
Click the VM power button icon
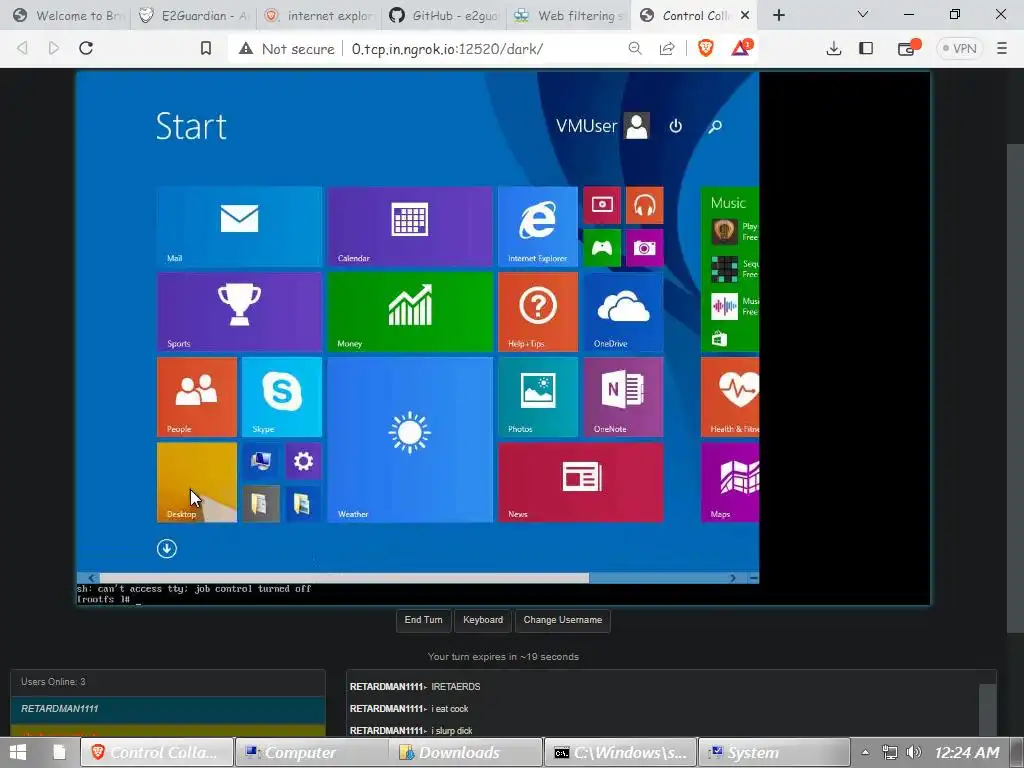pyautogui.click(x=675, y=126)
